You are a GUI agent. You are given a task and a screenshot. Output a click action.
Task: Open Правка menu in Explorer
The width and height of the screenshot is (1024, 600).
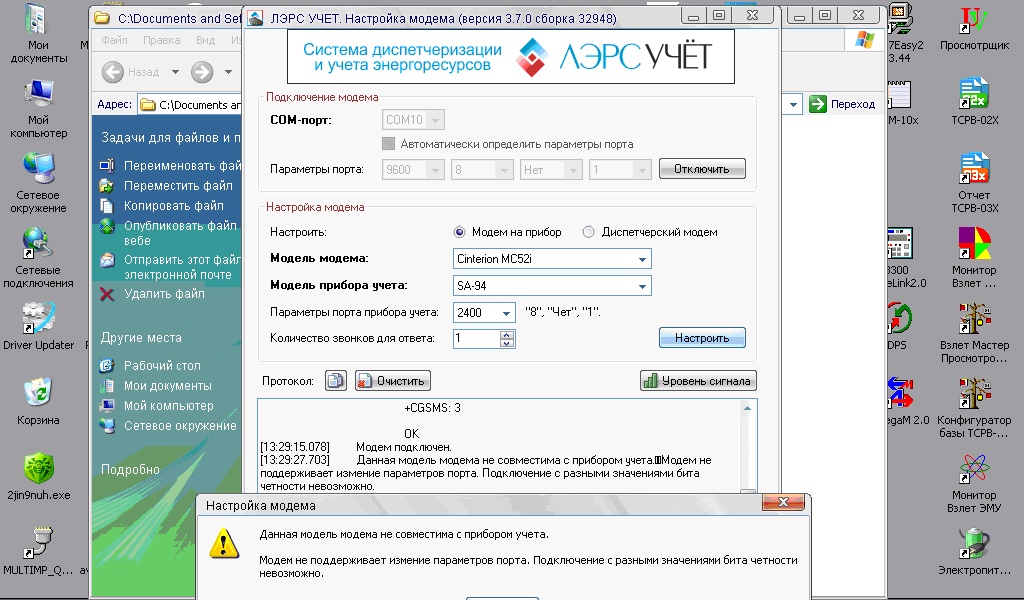click(161, 40)
